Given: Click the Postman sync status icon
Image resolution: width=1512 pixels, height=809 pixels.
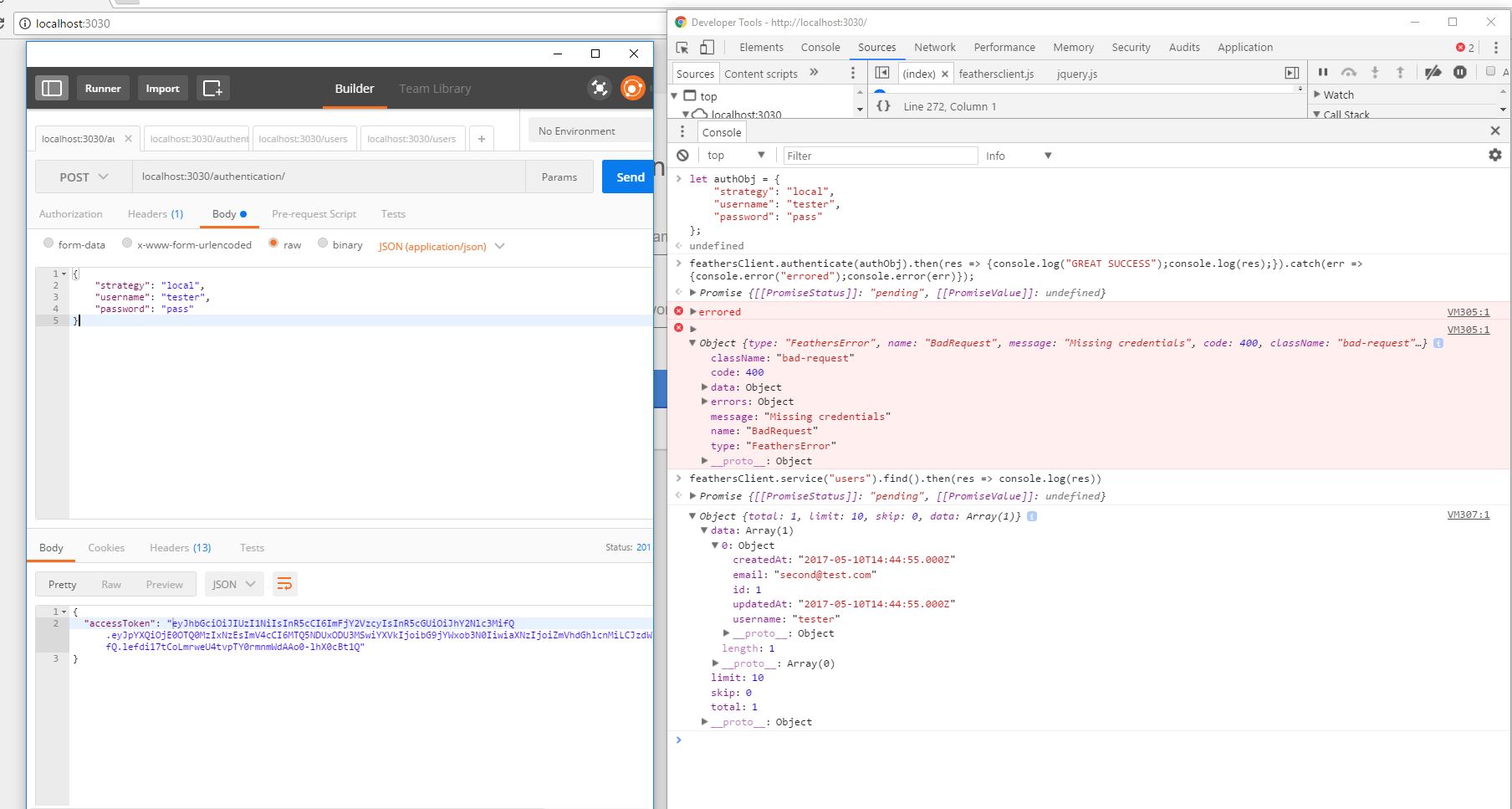Looking at the screenshot, I should (632, 88).
